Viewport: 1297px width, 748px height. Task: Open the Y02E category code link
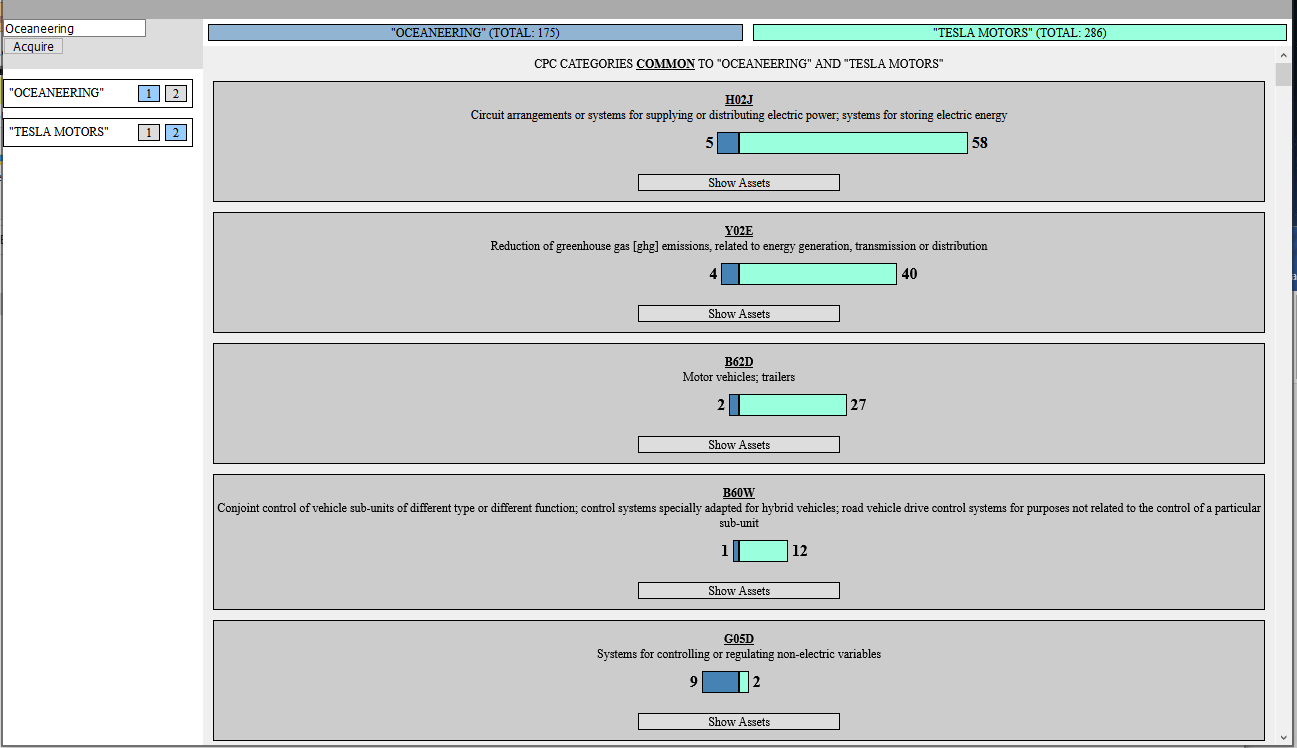click(739, 230)
